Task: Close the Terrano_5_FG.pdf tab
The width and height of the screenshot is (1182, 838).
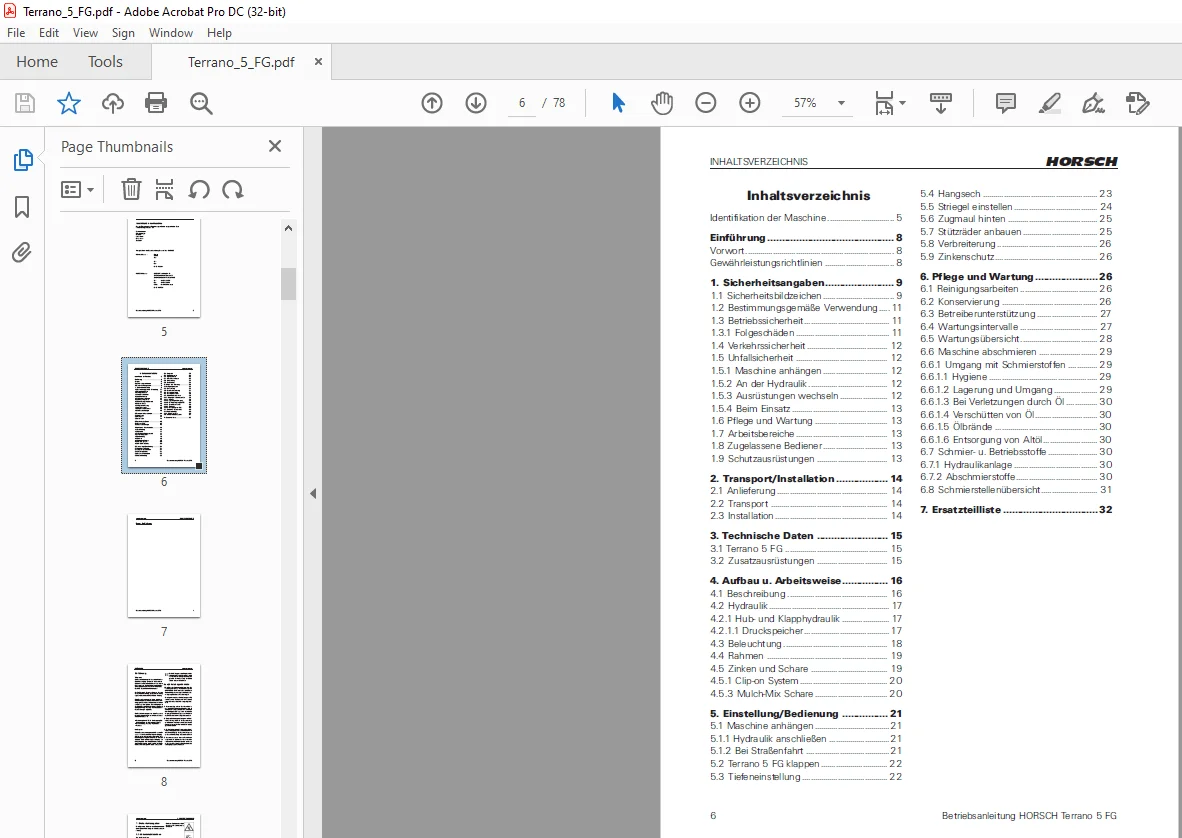Action: (x=318, y=62)
